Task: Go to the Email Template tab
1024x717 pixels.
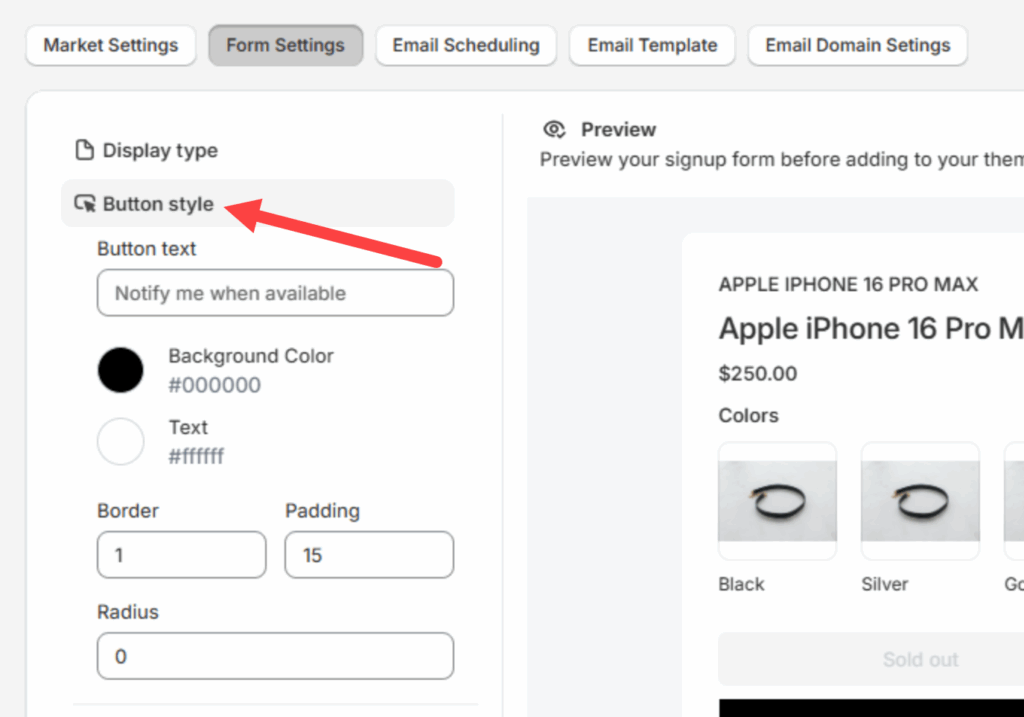Action: pyautogui.click(x=652, y=45)
